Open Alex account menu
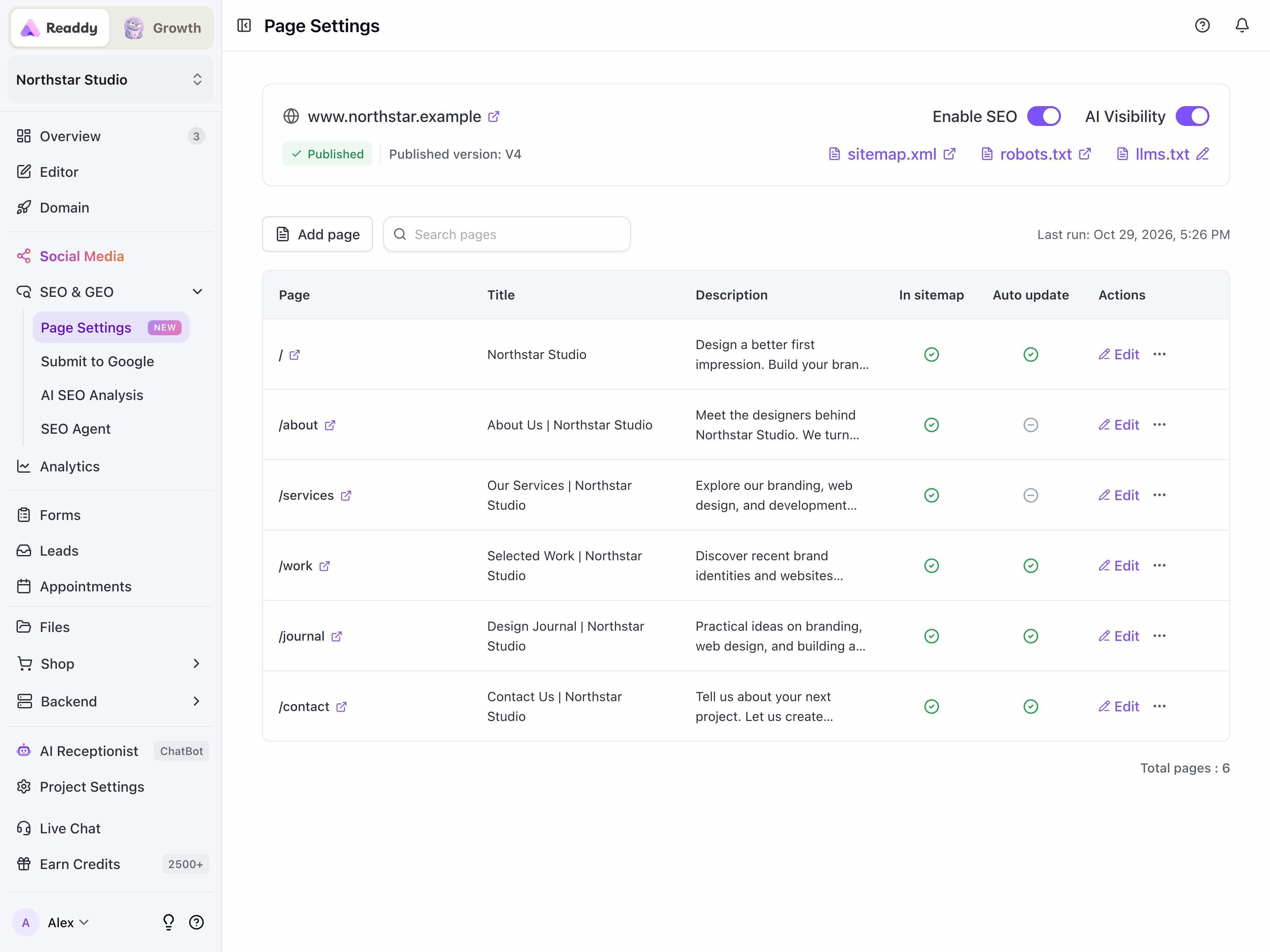 pyautogui.click(x=51, y=923)
